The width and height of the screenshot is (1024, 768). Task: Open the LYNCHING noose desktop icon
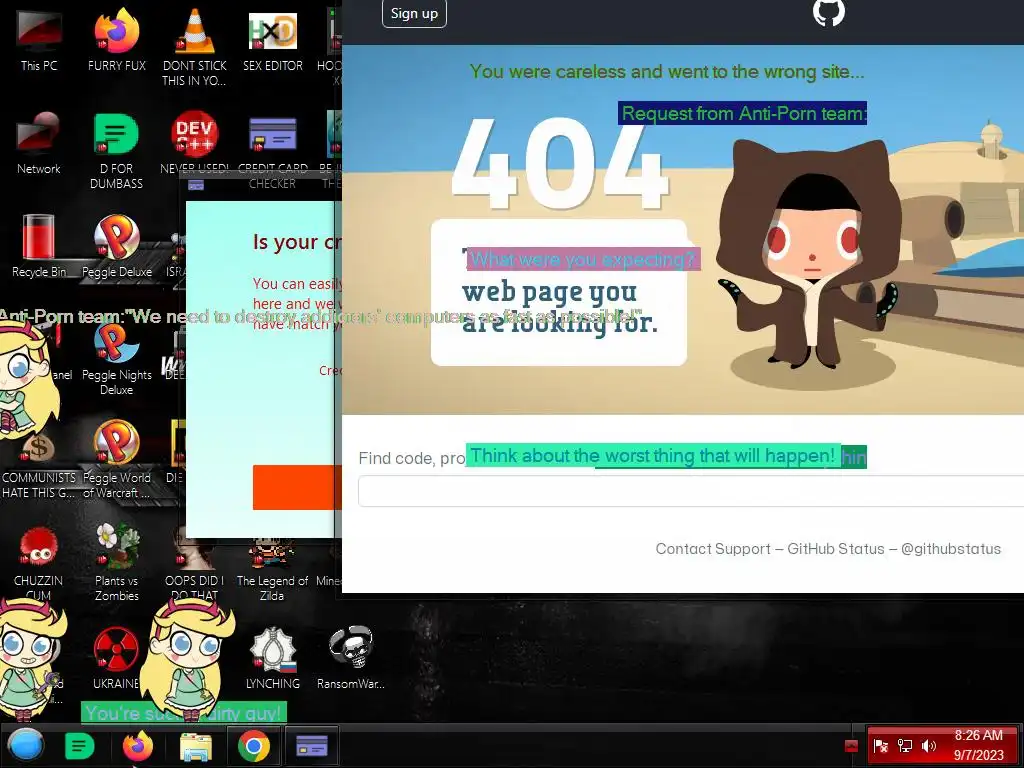(272, 658)
